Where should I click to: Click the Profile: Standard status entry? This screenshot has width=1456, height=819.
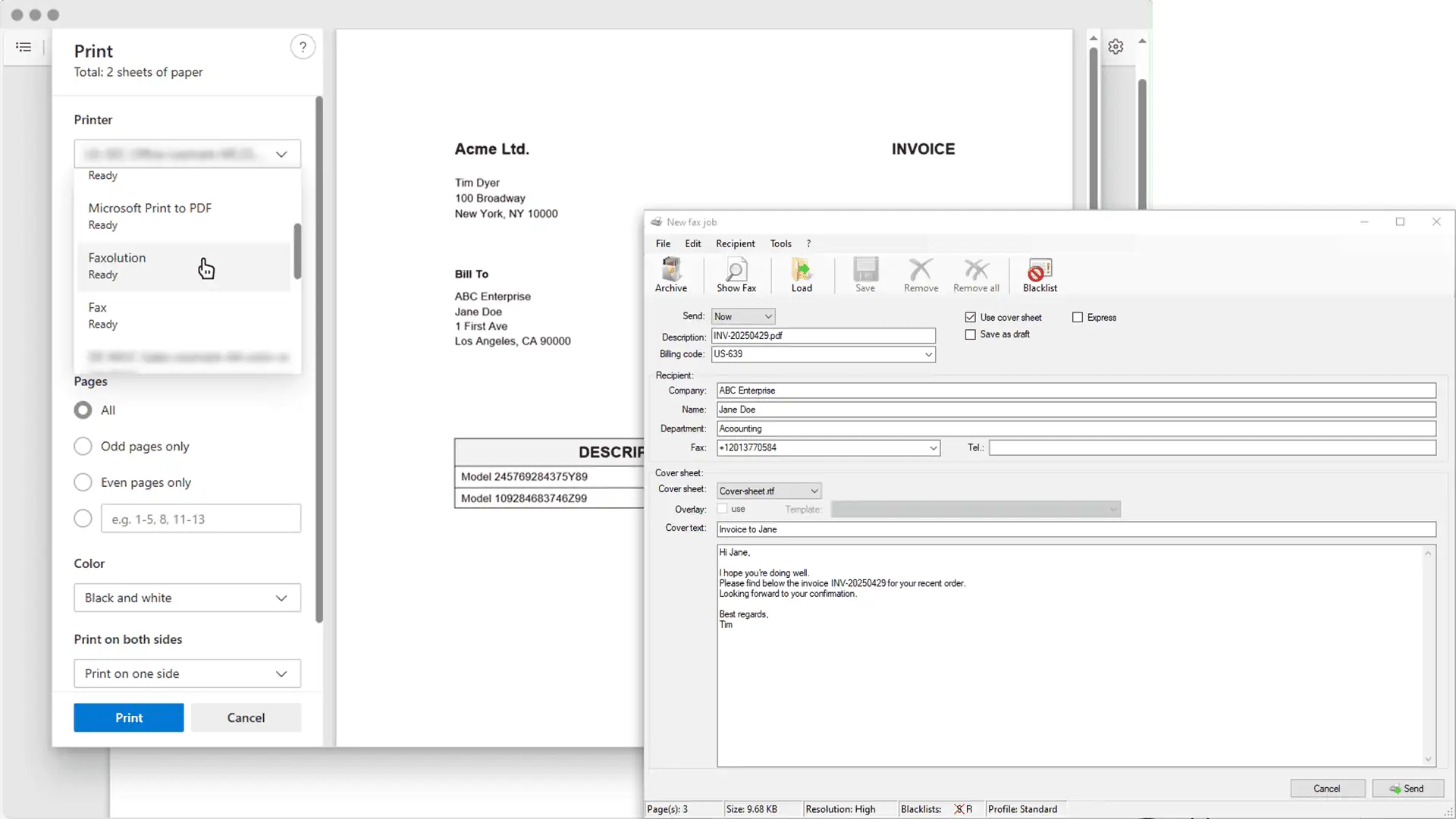(1022, 809)
